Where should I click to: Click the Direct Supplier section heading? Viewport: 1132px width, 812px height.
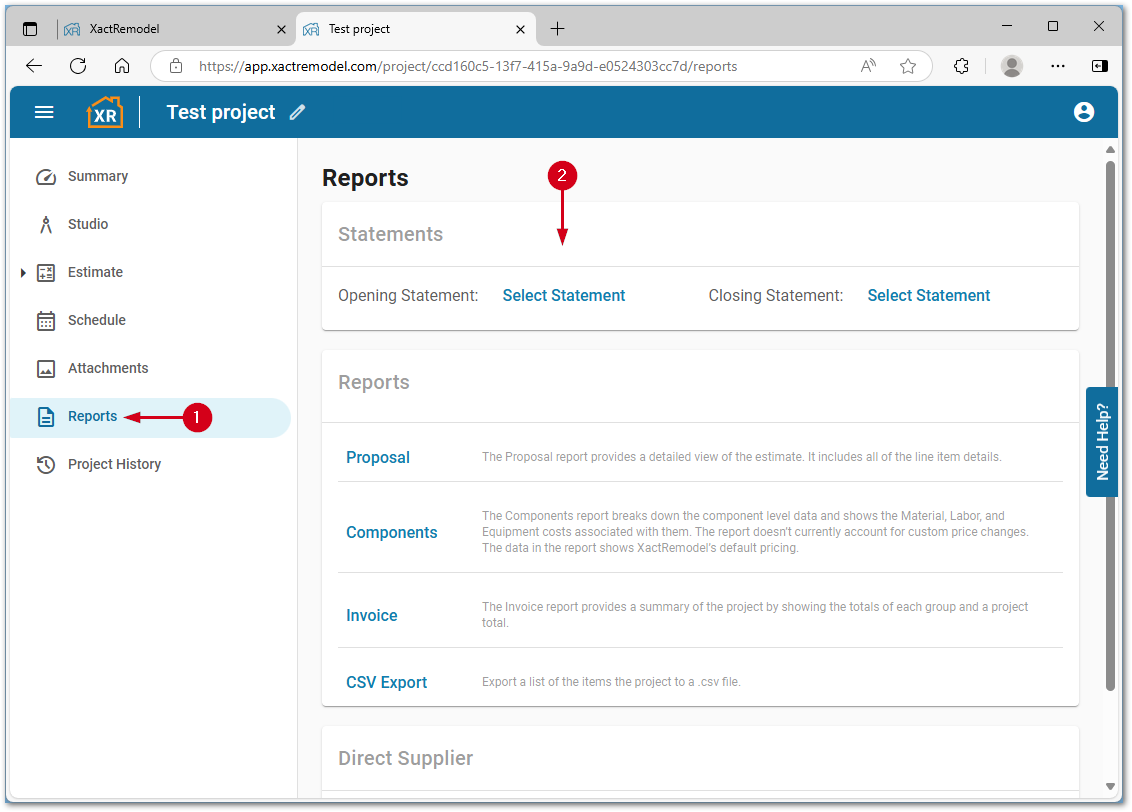pyautogui.click(x=405, y=759)
